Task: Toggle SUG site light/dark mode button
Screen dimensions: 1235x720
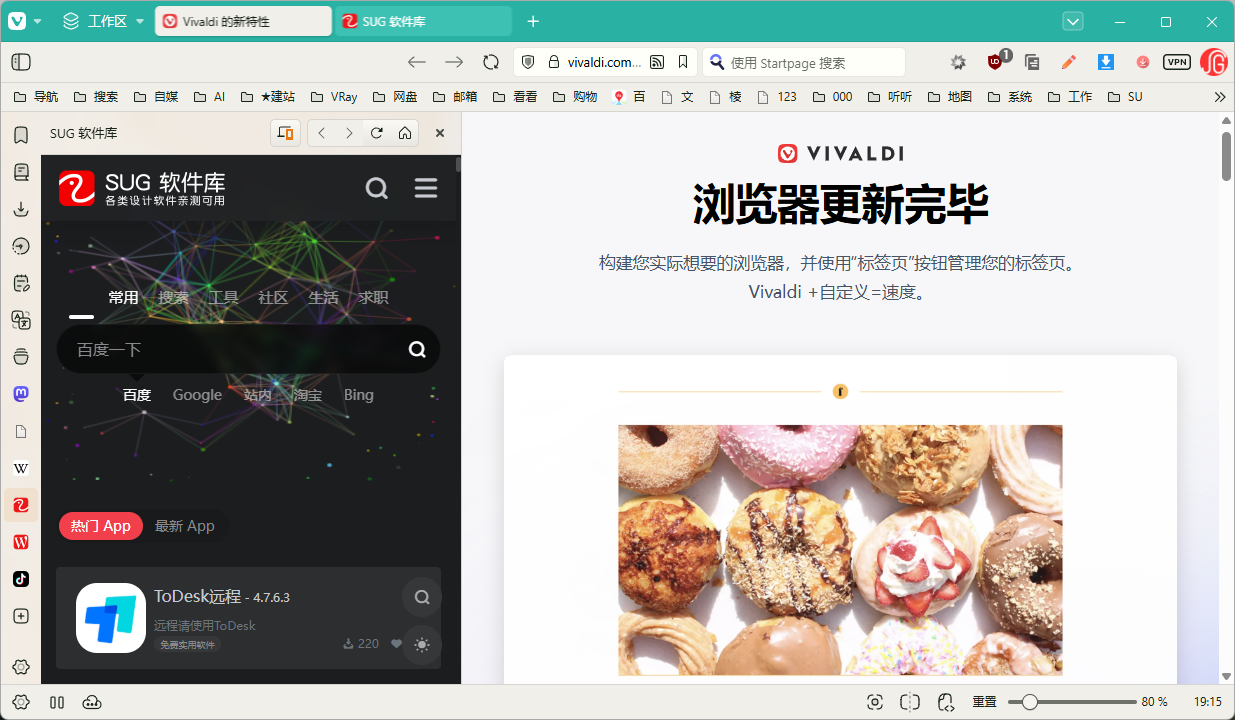Action: coord(421,645)
